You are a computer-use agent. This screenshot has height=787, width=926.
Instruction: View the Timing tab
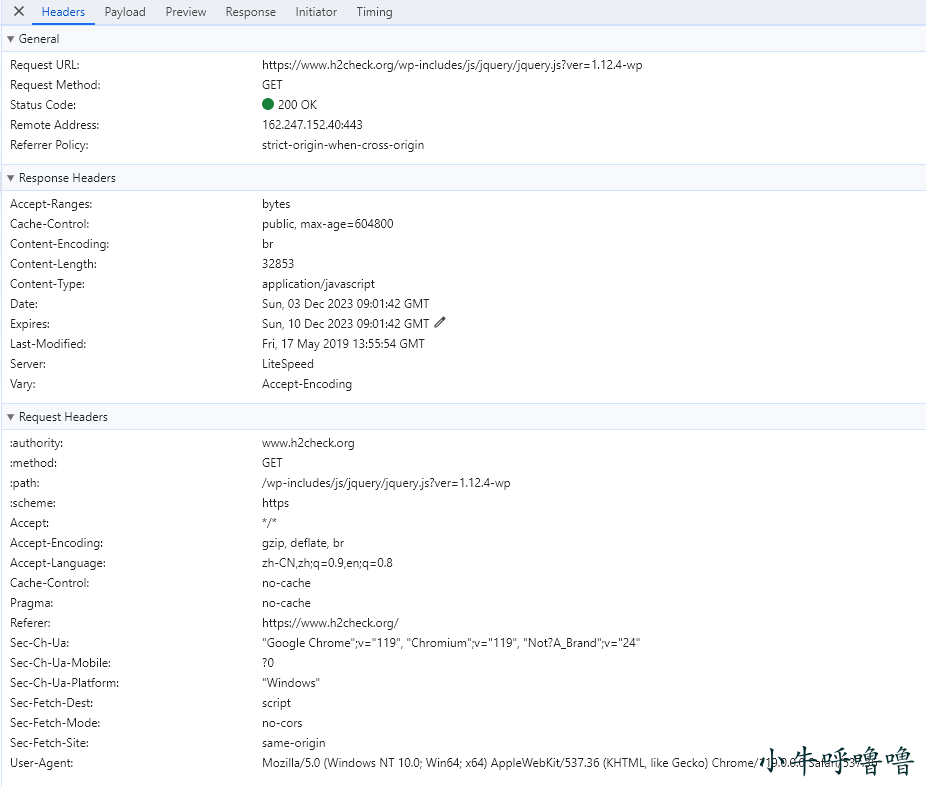click(374, 12)
